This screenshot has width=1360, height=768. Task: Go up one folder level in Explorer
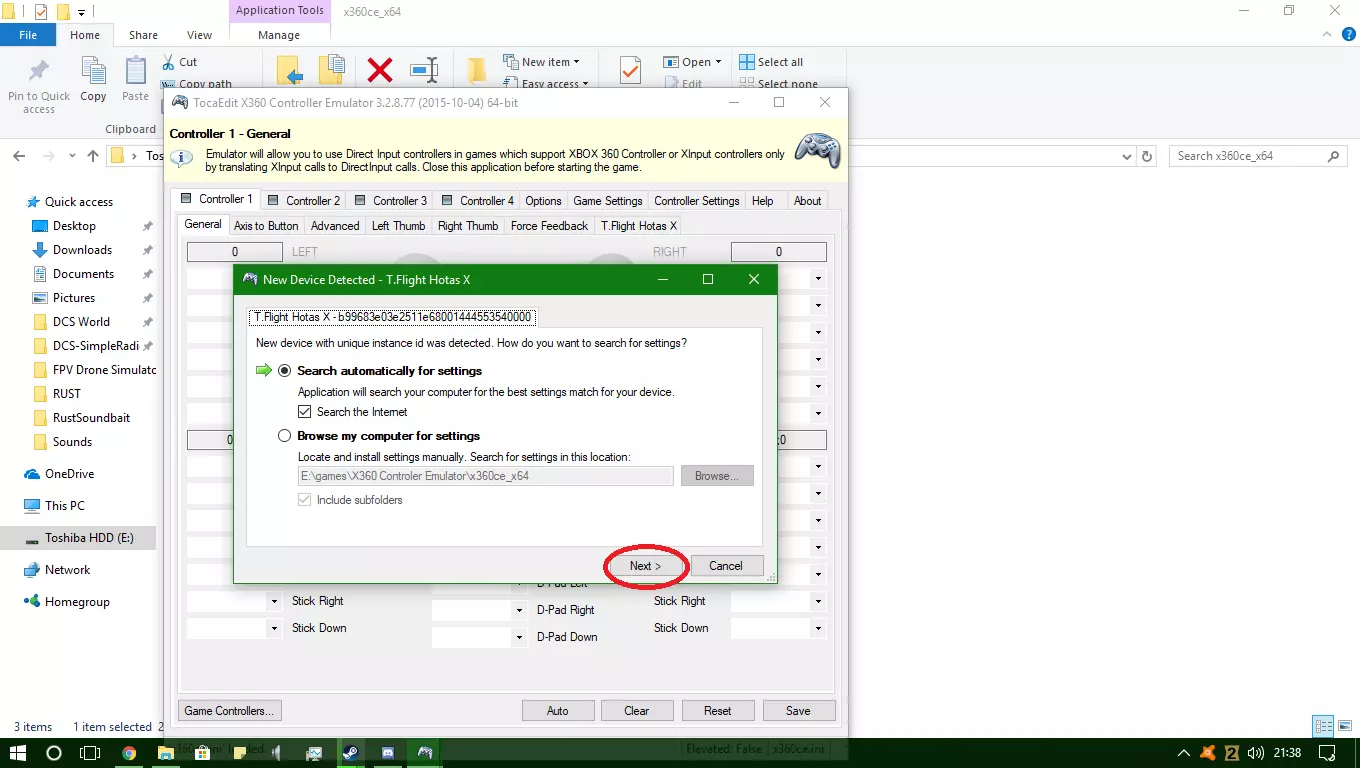(93, 156)
